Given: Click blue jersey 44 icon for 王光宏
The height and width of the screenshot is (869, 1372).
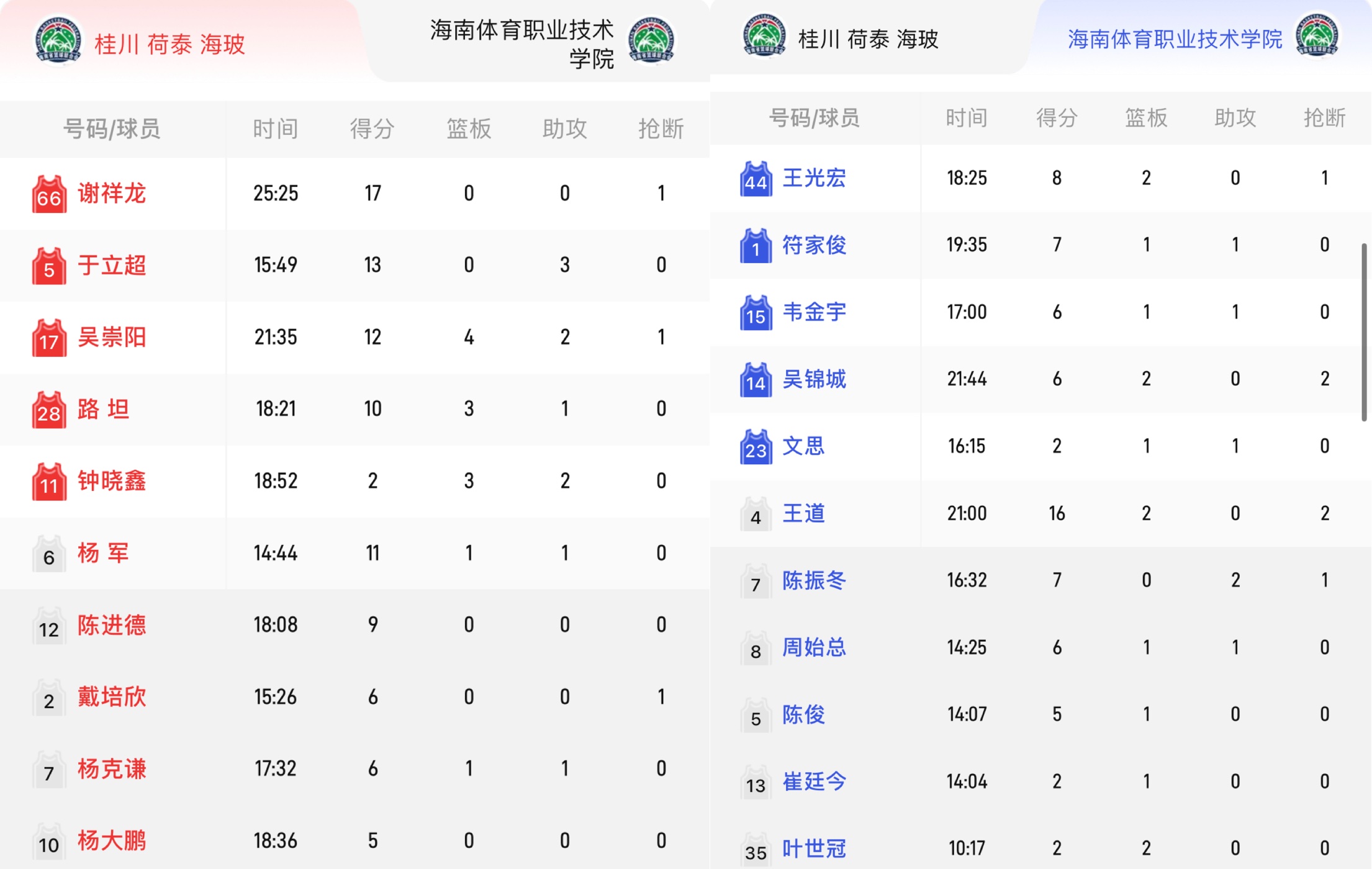Looking at the screenshot, I should point(756,179).
